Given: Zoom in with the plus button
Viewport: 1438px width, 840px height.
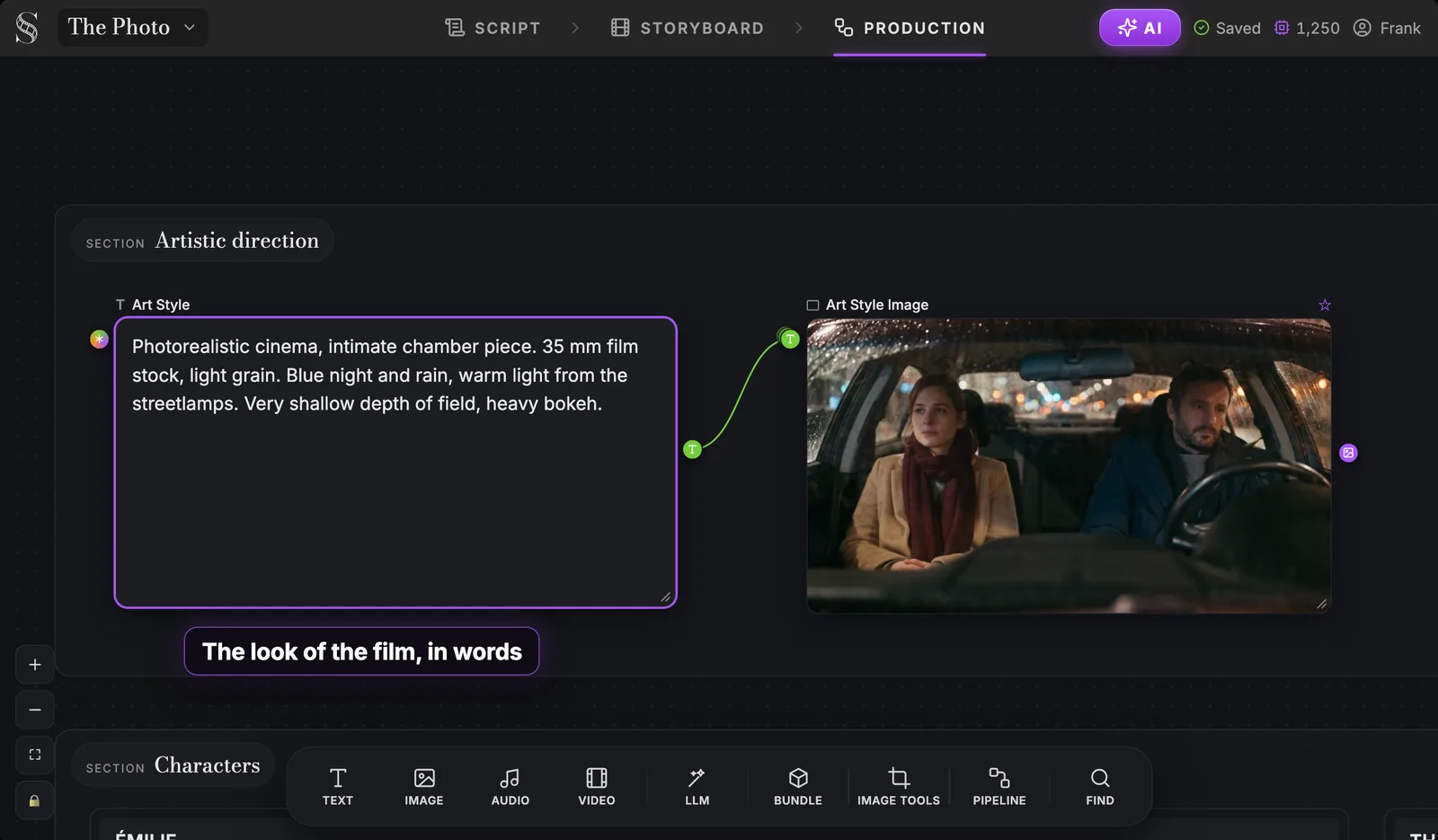Looking at the screenshot, I should 35,665.
